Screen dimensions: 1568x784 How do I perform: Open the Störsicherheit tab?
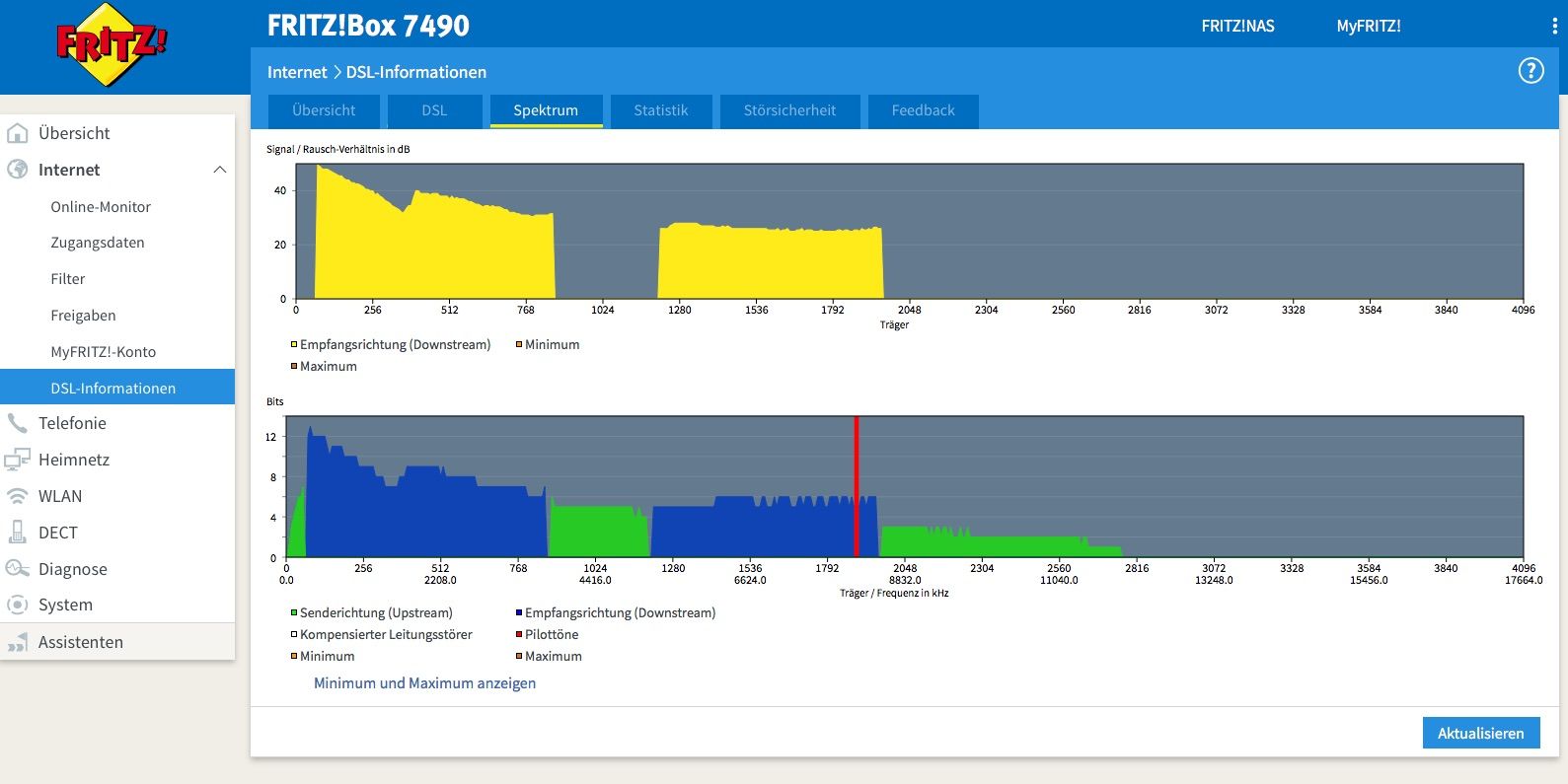tap(789, 110)
